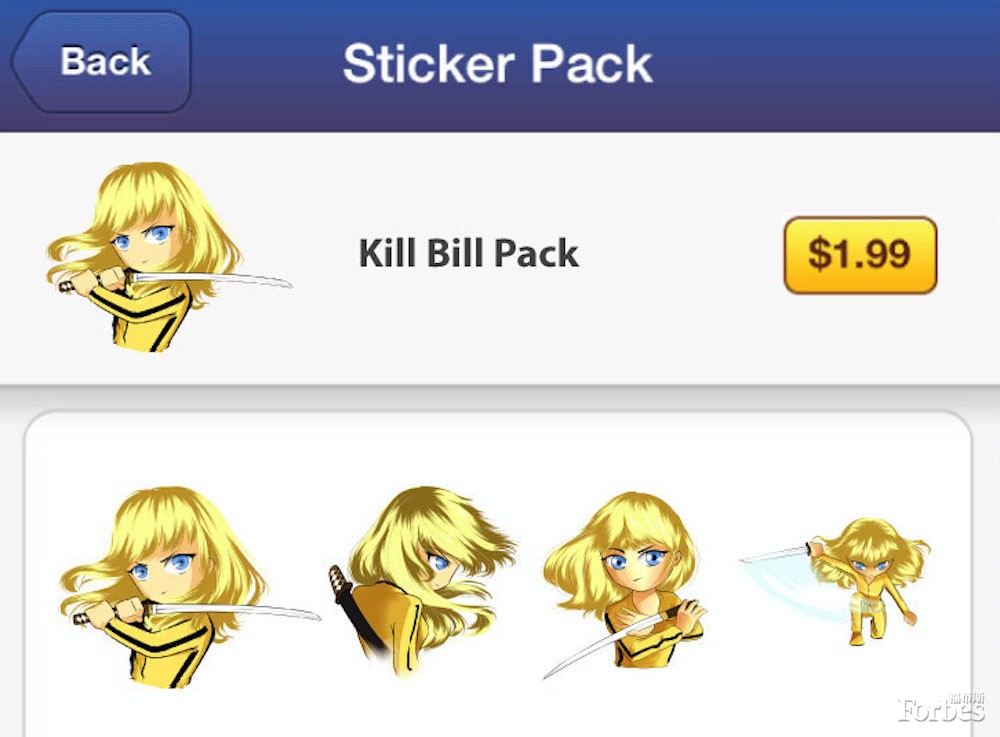Choose the back-turned sticker with sheathed sword
This screenshot has width=1000, height=737.
(x=422, y=581)
